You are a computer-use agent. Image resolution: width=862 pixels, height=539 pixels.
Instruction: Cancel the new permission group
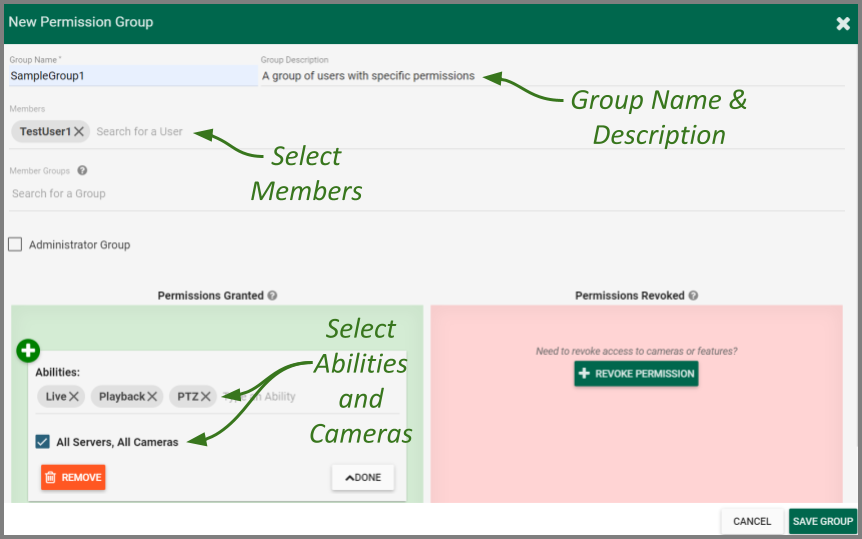752,521
